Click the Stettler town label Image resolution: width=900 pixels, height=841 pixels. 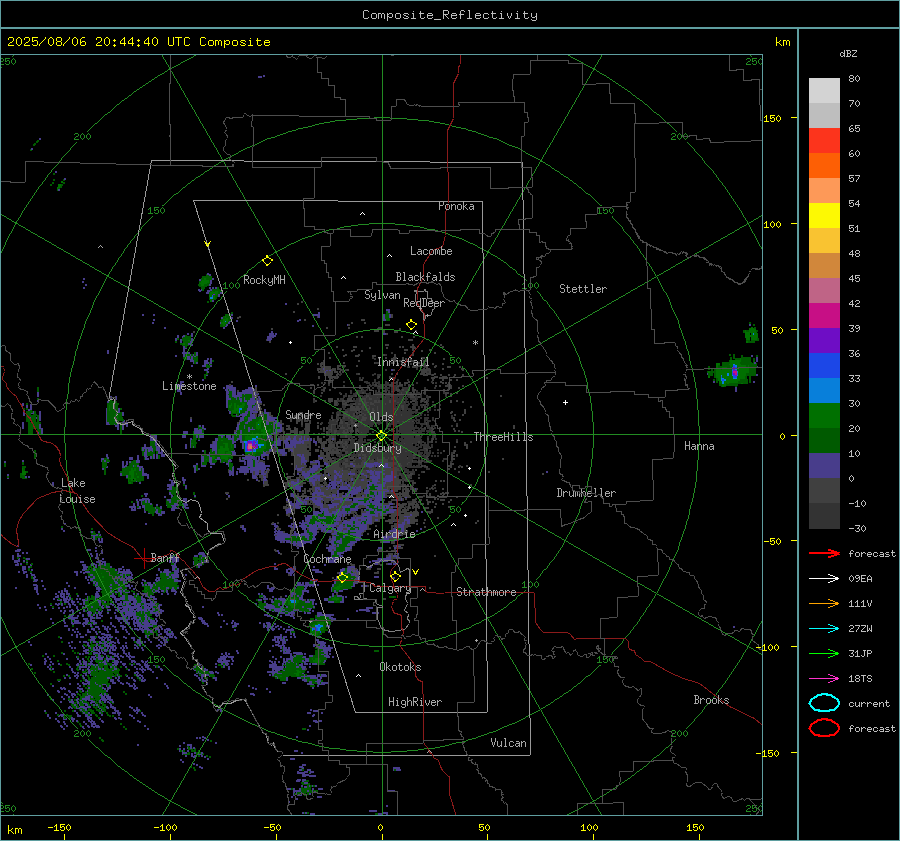[583, 289]
